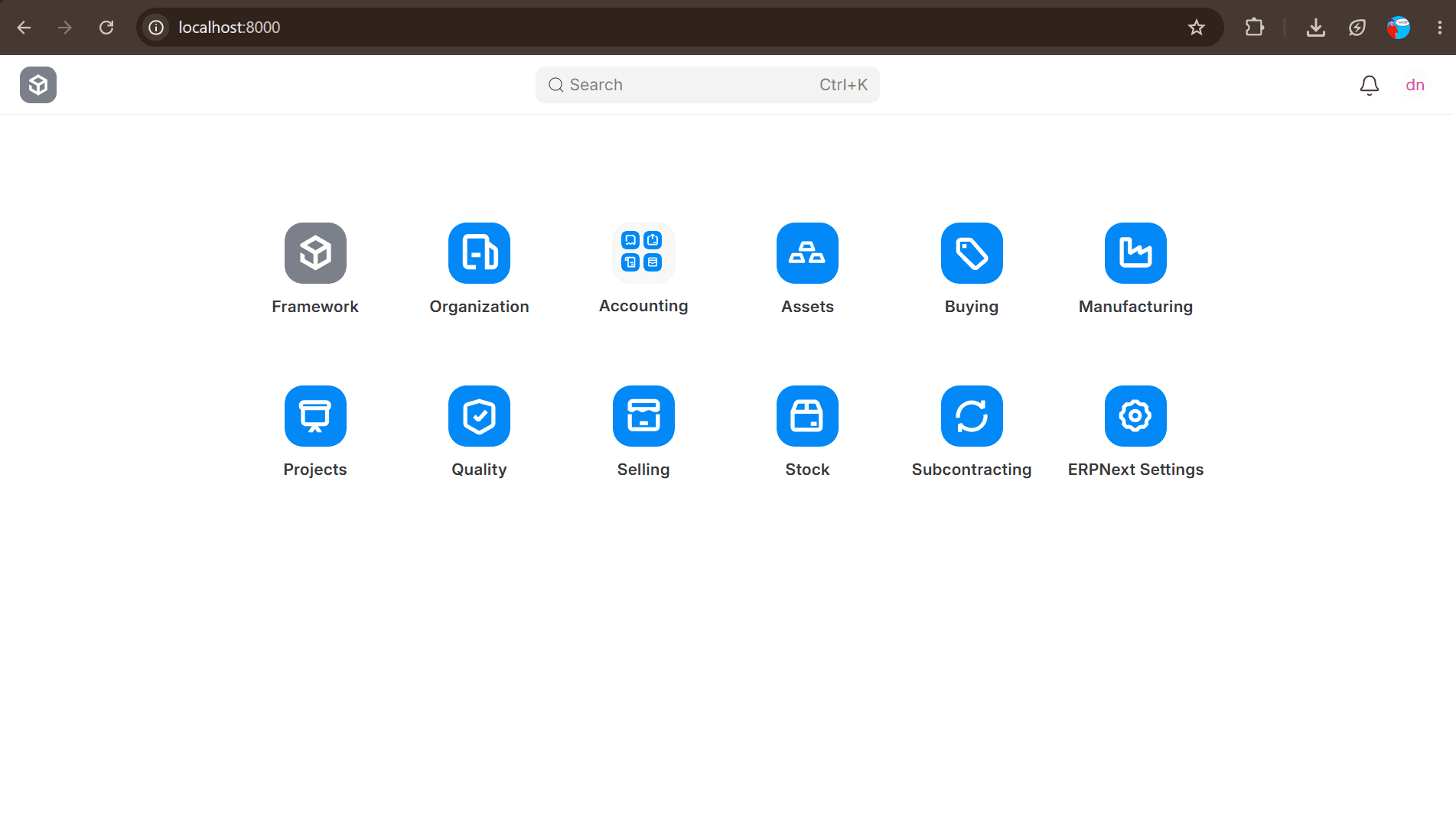Open the Quality module icon
Viewport: 1456px width, 813px height.
pos(479,416)
